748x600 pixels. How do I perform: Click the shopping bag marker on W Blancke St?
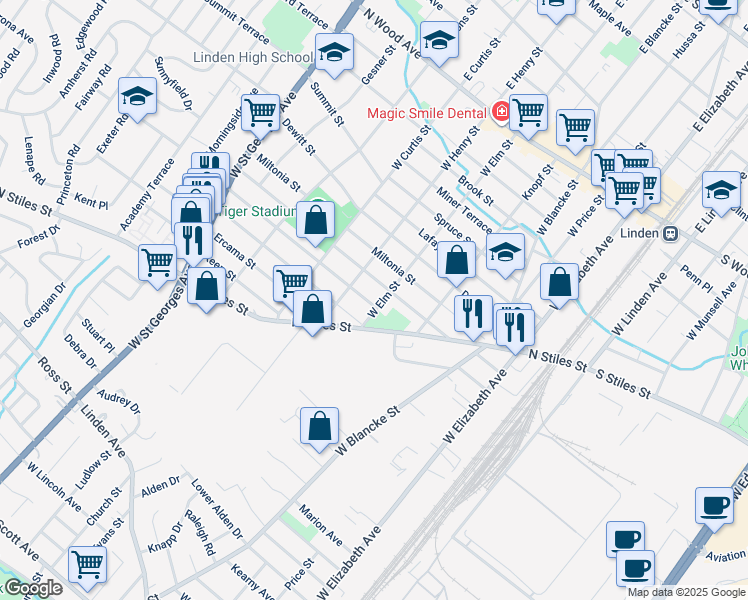319,426
